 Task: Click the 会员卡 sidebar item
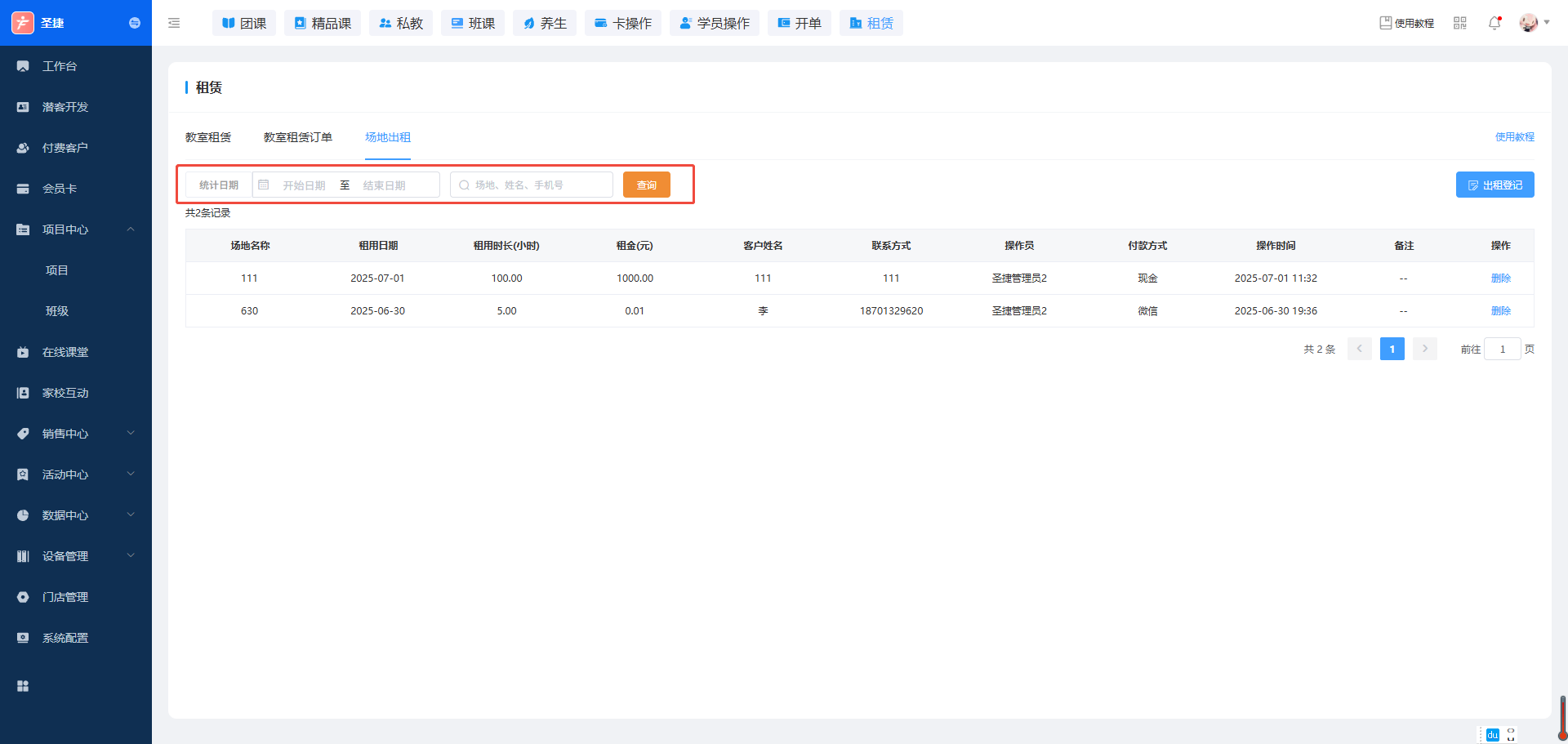point(60,189)
